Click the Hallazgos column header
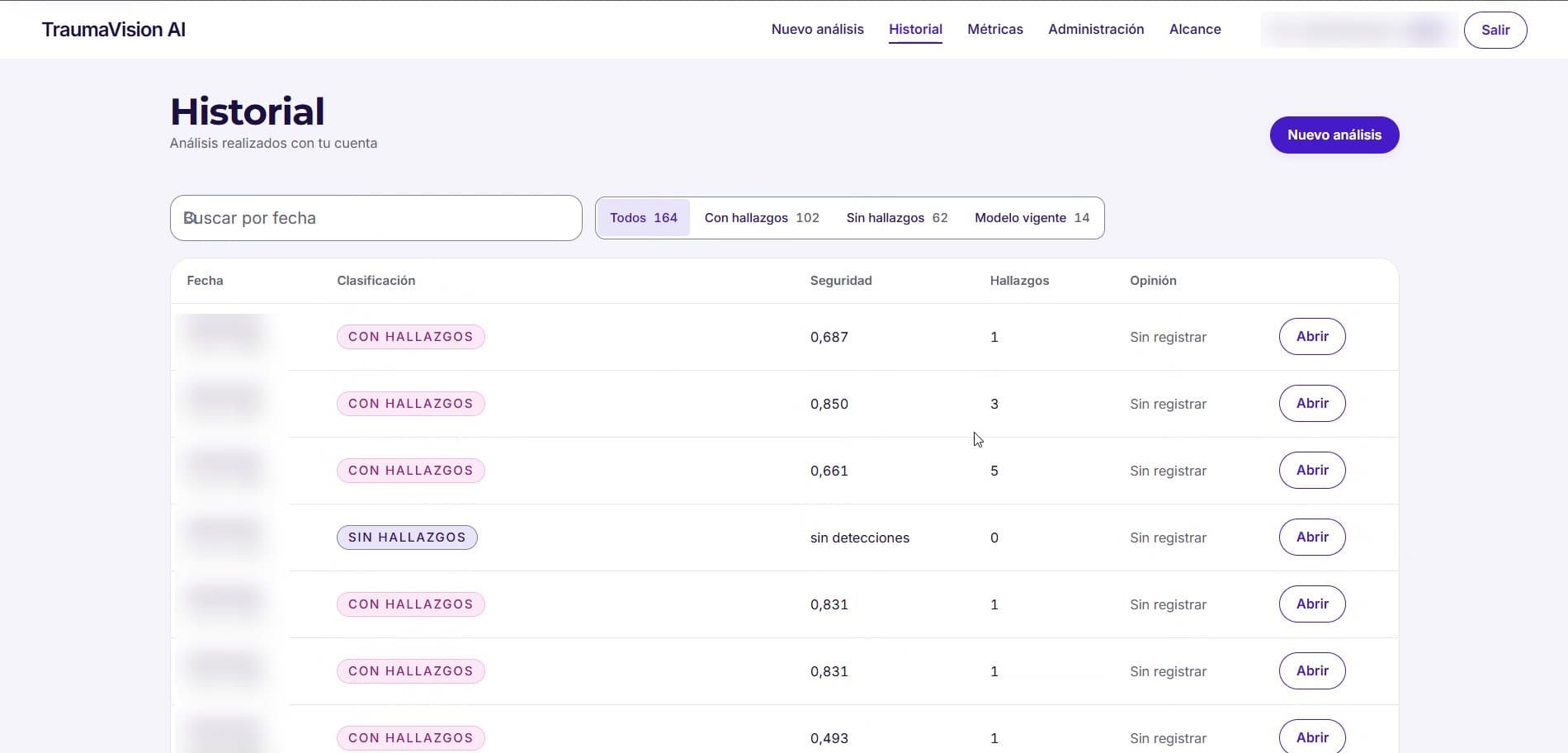Viewport: 1568px width, 753px height. pyautogui.click(x=1019, y=281)
